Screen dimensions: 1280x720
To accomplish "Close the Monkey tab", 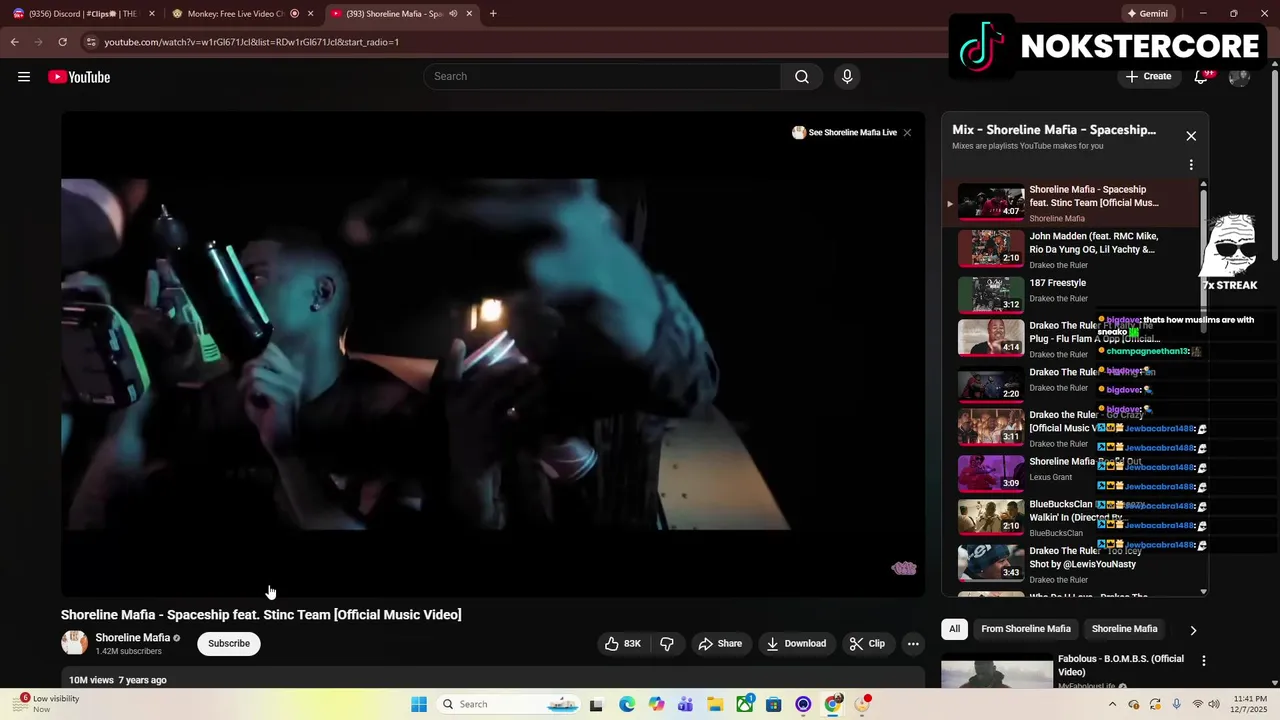I will 310,14.
